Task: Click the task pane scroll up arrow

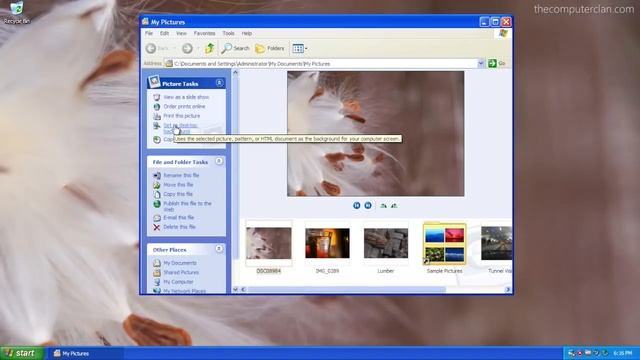Action: [x=235, y=73]
